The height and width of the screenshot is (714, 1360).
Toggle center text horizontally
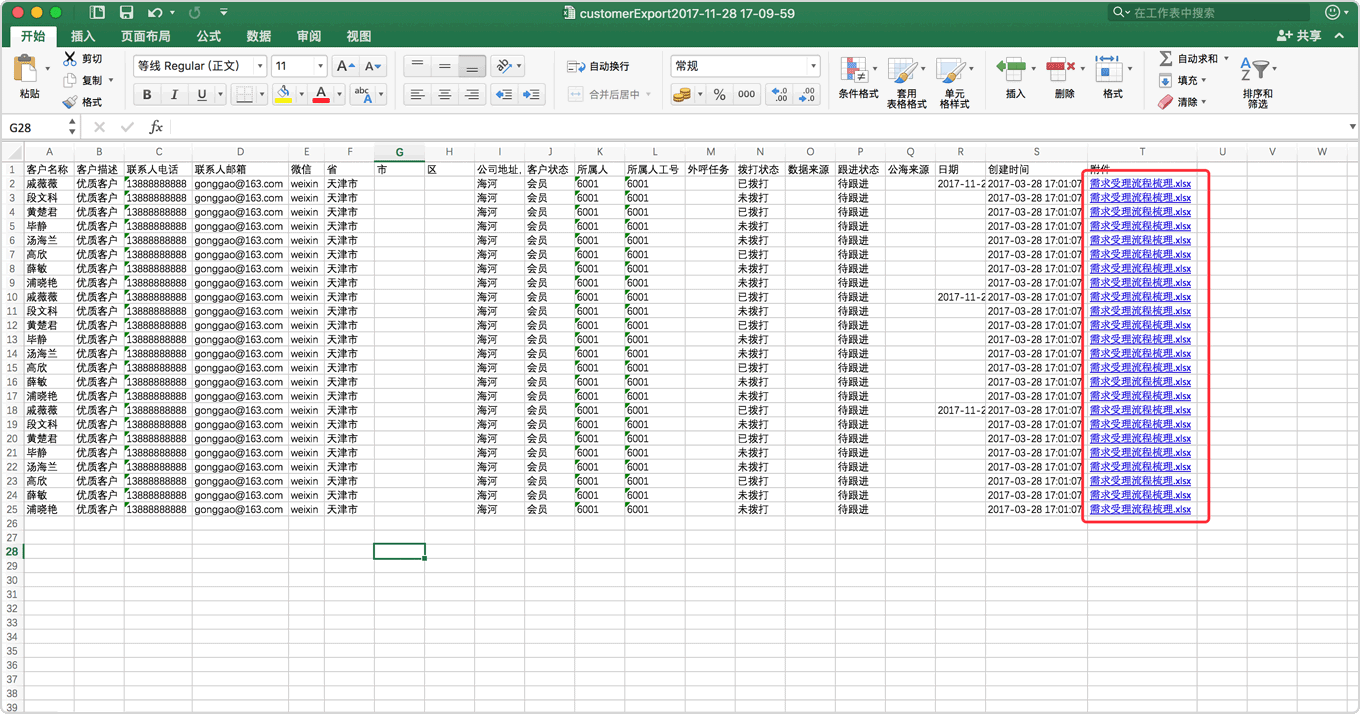pos(445,94)
